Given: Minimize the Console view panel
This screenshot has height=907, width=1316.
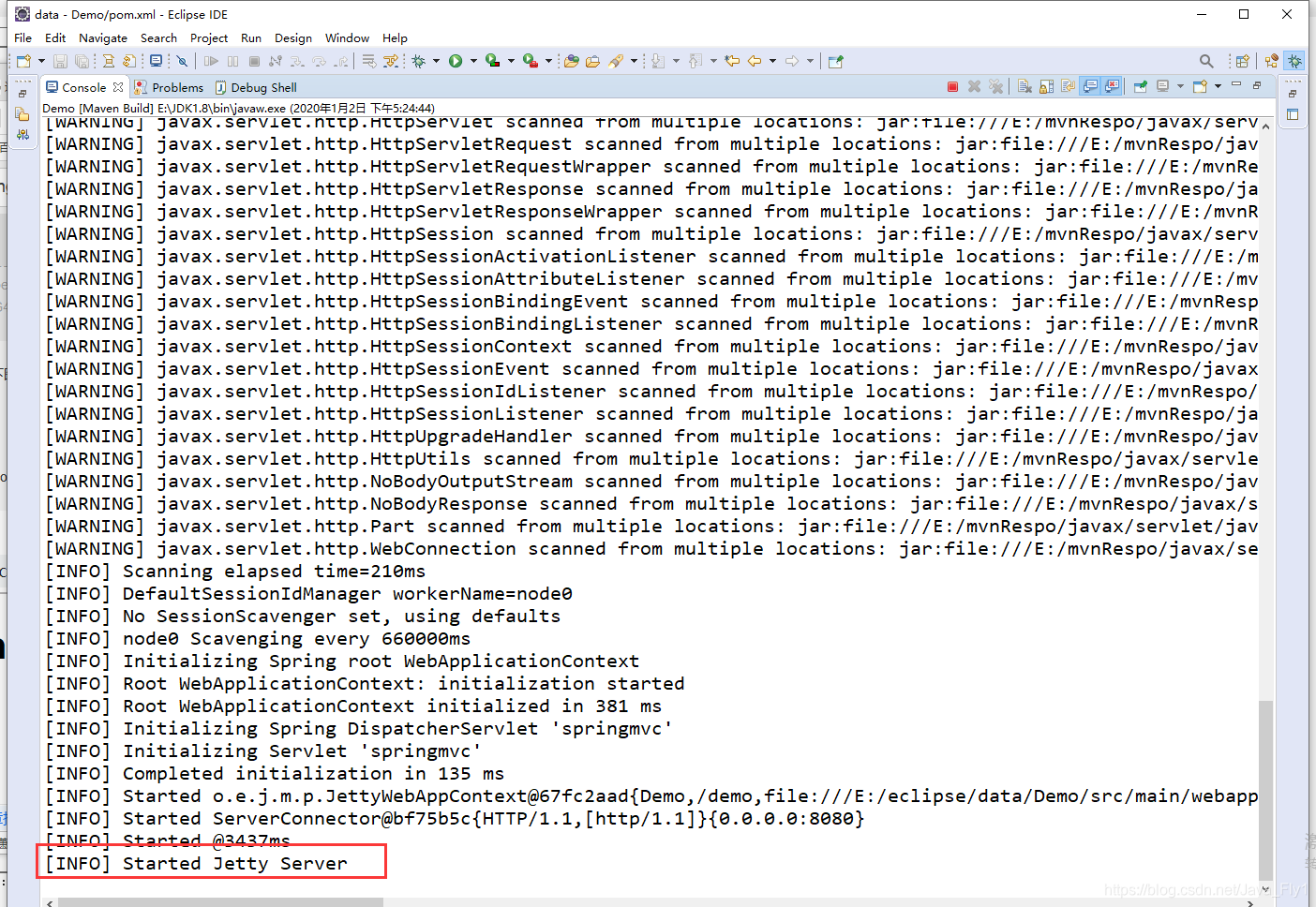Looking at the screenshot, I should 1235,84.
